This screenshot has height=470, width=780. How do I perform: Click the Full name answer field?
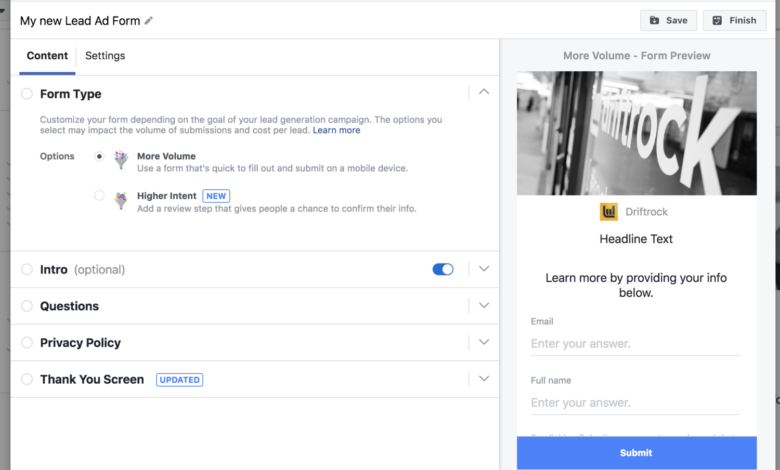coord(635,402)
